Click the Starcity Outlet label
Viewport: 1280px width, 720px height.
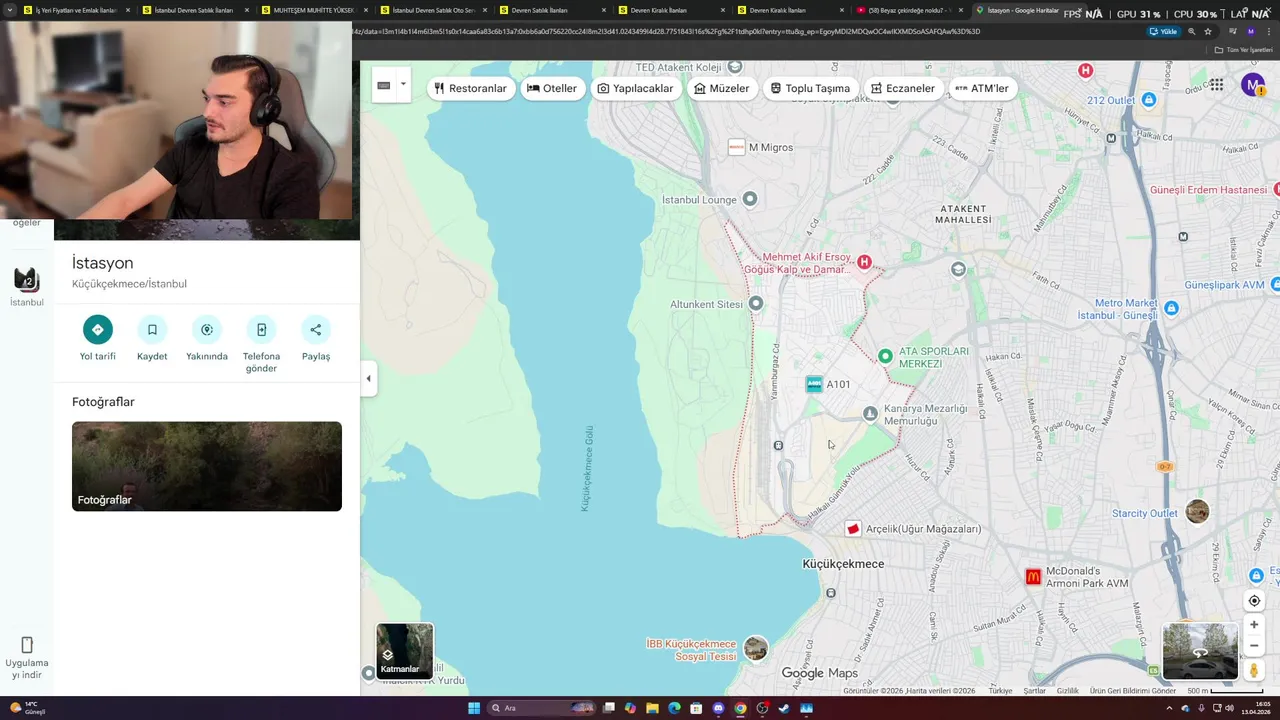point(1145,513)
